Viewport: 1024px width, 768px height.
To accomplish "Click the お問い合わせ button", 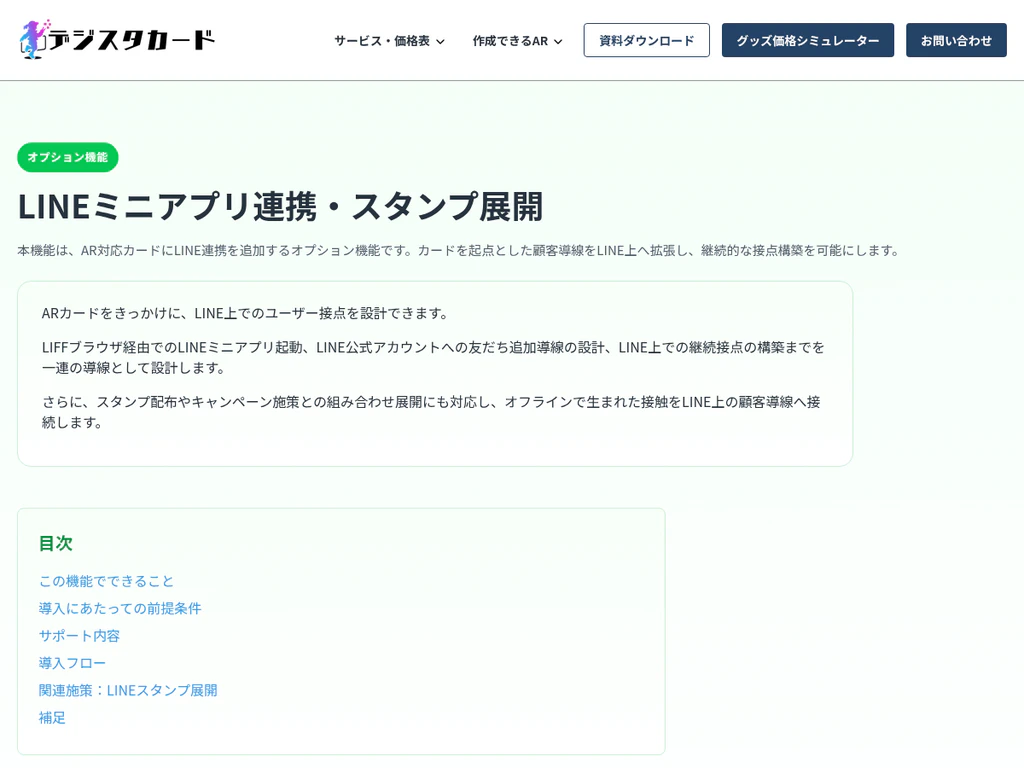I will click(956, 40).
